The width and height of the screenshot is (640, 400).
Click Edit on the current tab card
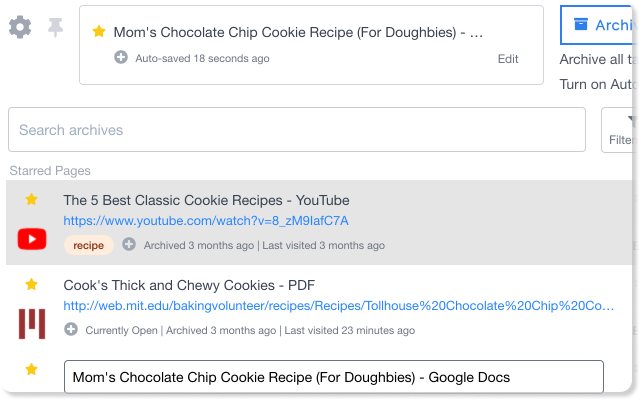[x=508, y=59]
